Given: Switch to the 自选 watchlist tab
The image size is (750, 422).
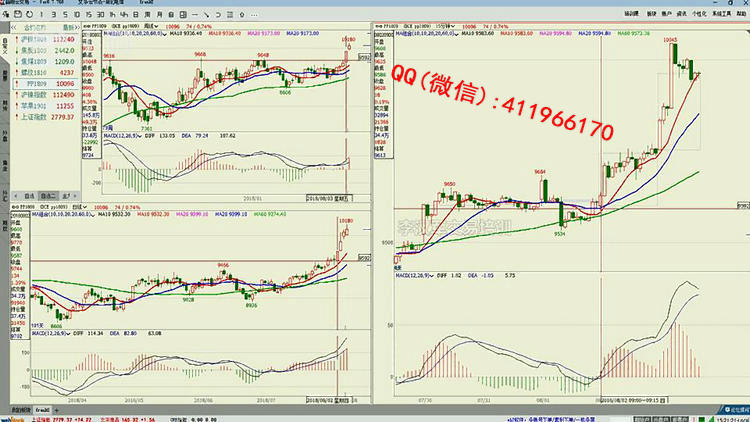Looking at the screenshot, I should pyautogui.click(x=30, y=196).
